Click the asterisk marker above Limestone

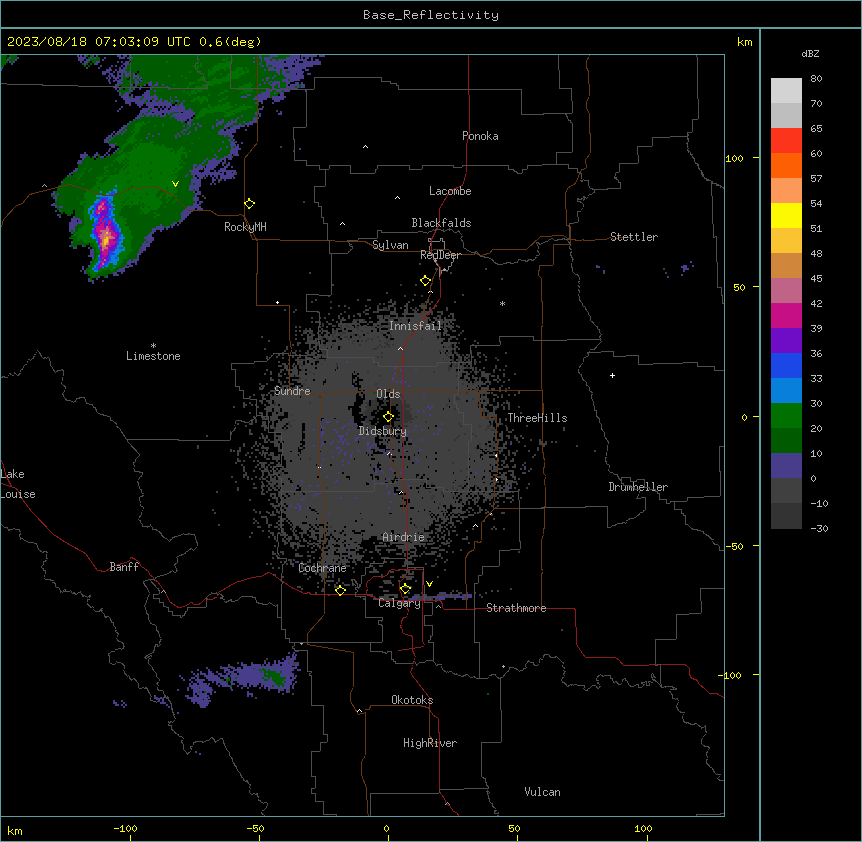(x=153, y=346)
